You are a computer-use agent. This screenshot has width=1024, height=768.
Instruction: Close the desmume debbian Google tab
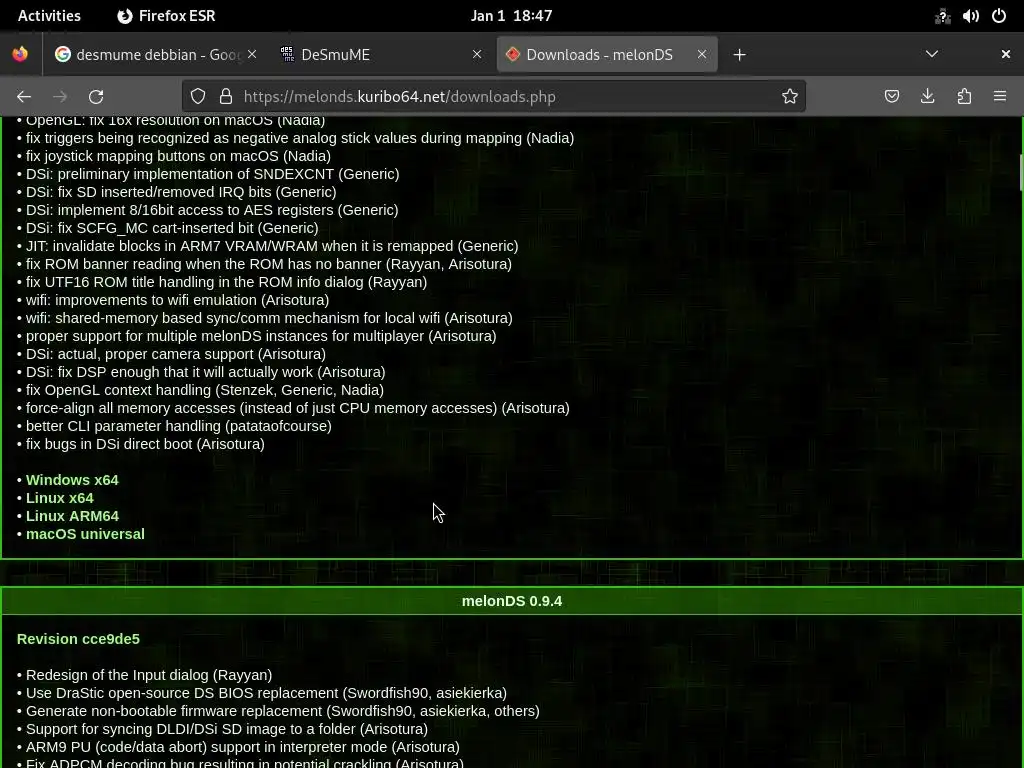pos(252,55)
